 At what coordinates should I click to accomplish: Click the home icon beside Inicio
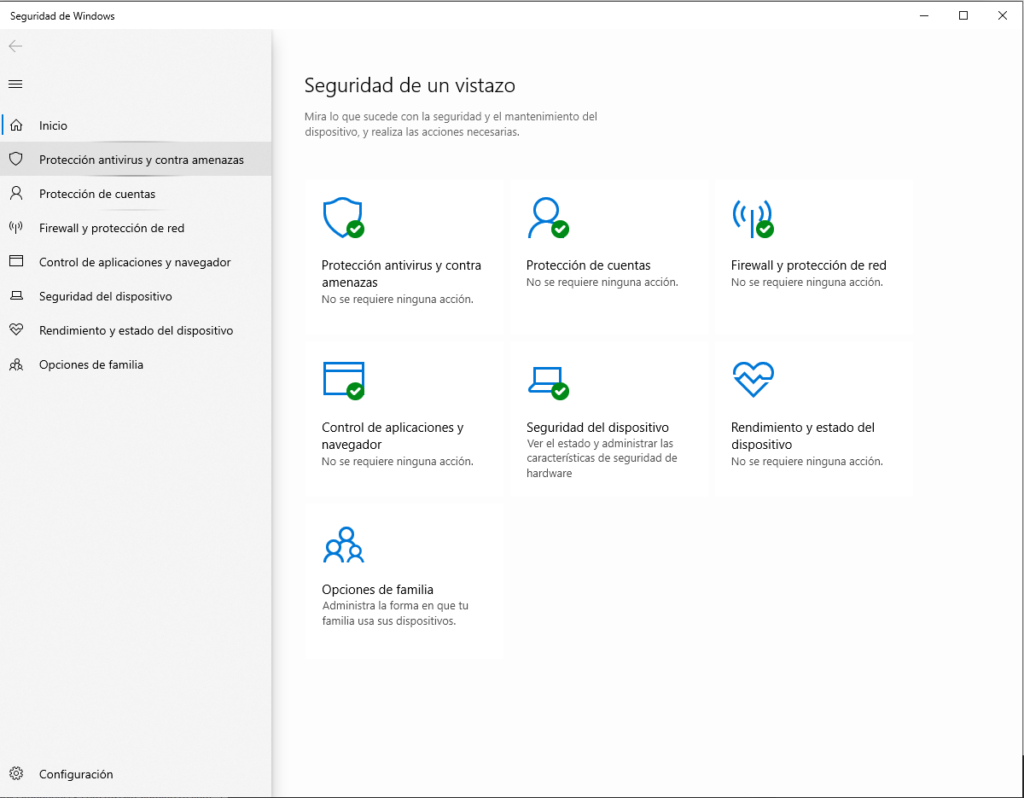tap(16, 125)
